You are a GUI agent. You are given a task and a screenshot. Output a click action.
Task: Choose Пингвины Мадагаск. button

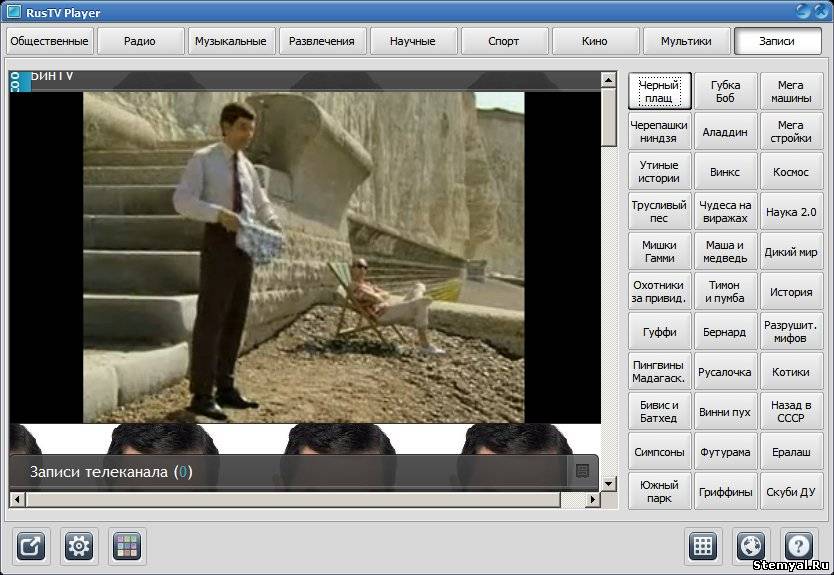pyautogui.click(x=659, y=372)
